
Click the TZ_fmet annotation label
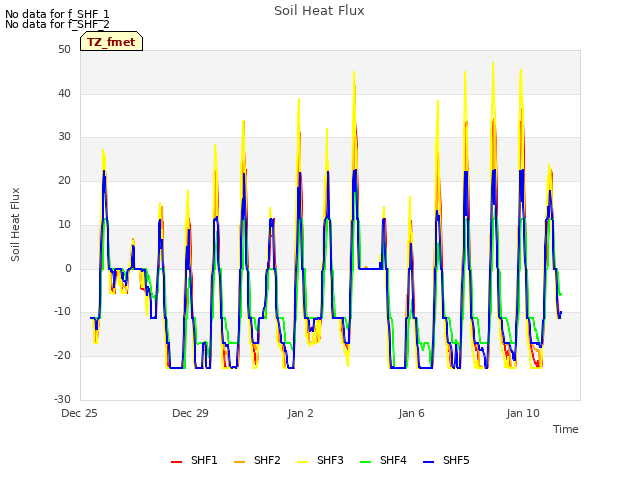[111, 42]
